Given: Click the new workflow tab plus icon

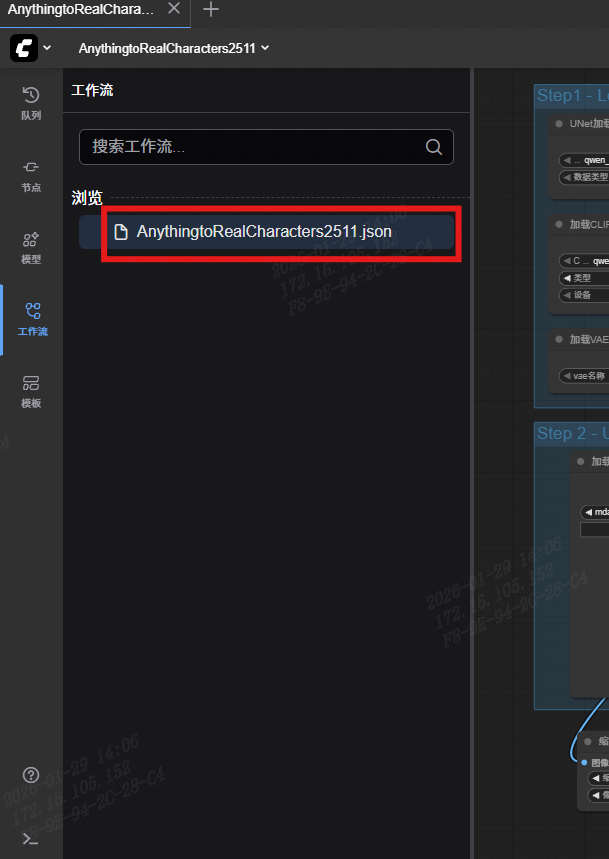Looking at the screenshot, I should click(211, 9).
